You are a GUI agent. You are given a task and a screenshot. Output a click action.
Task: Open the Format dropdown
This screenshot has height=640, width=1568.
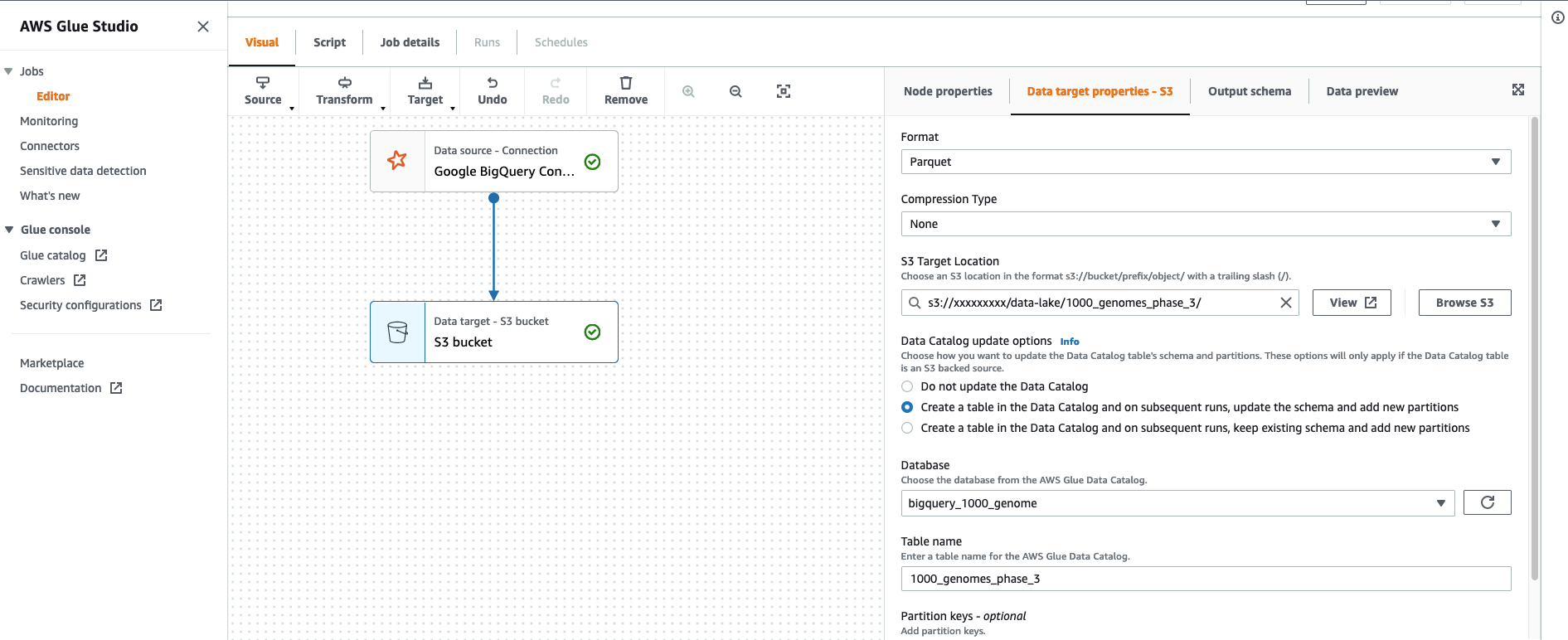(x=1206, y=162)
